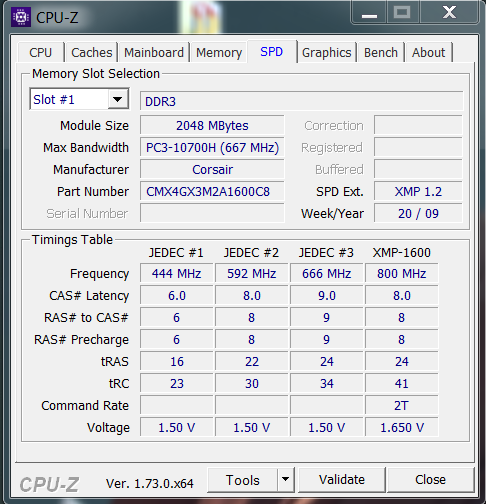Click the empty Correction field
This screenshot has width=486, height=504.
coord(418,126)
